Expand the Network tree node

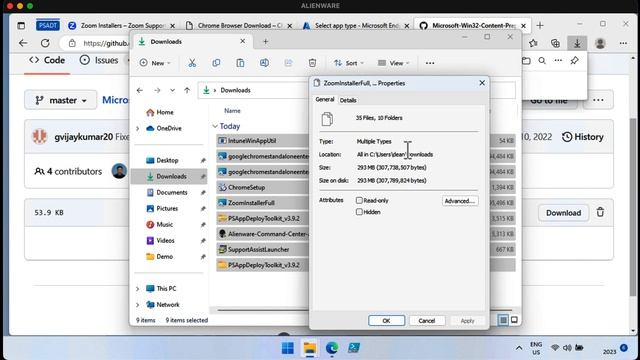click(138, 304)
